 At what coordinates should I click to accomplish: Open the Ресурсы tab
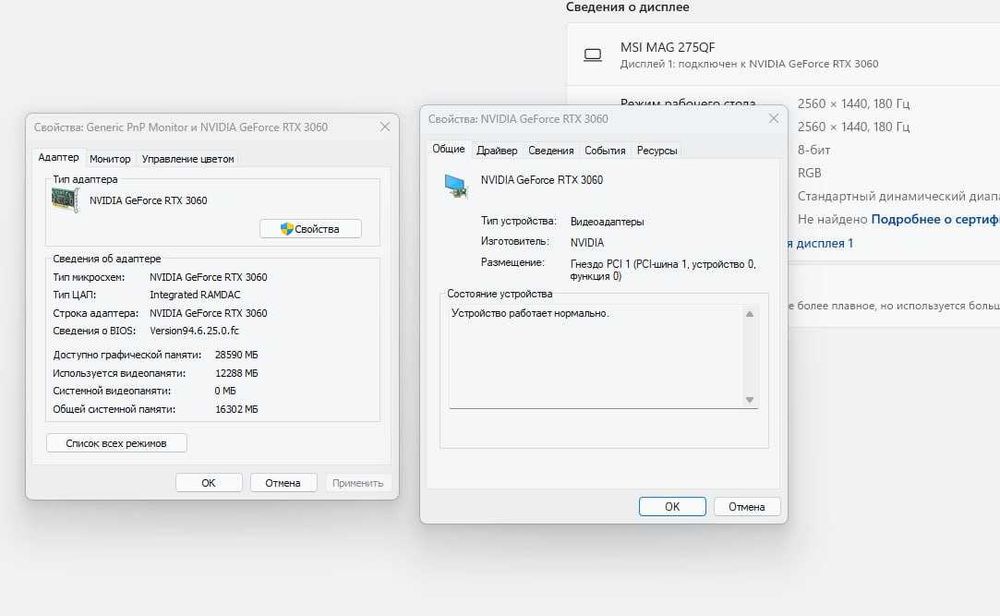657,150
